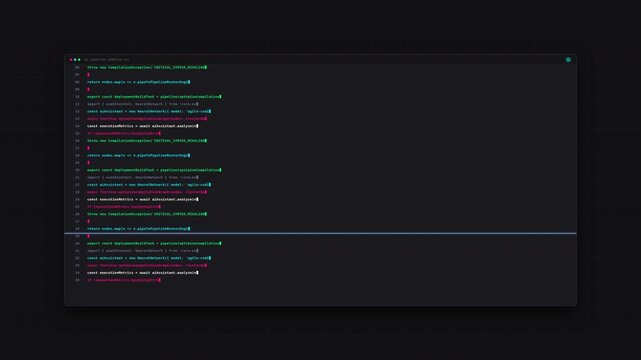This screenshot has width=641, height=360.
Task: Click line 10 'export const deploymentBuildTask'
Action: pos(154,97)
